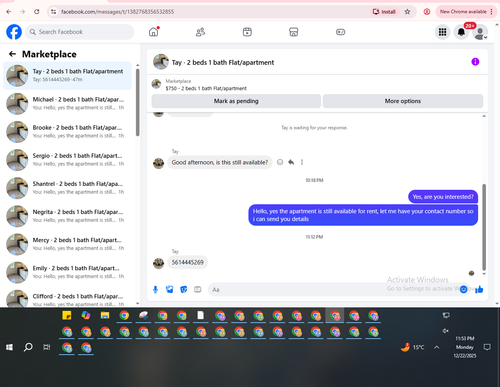Screen dimensions: 500x387
Task: Click New Chrome available button
Action: point(463,12)
